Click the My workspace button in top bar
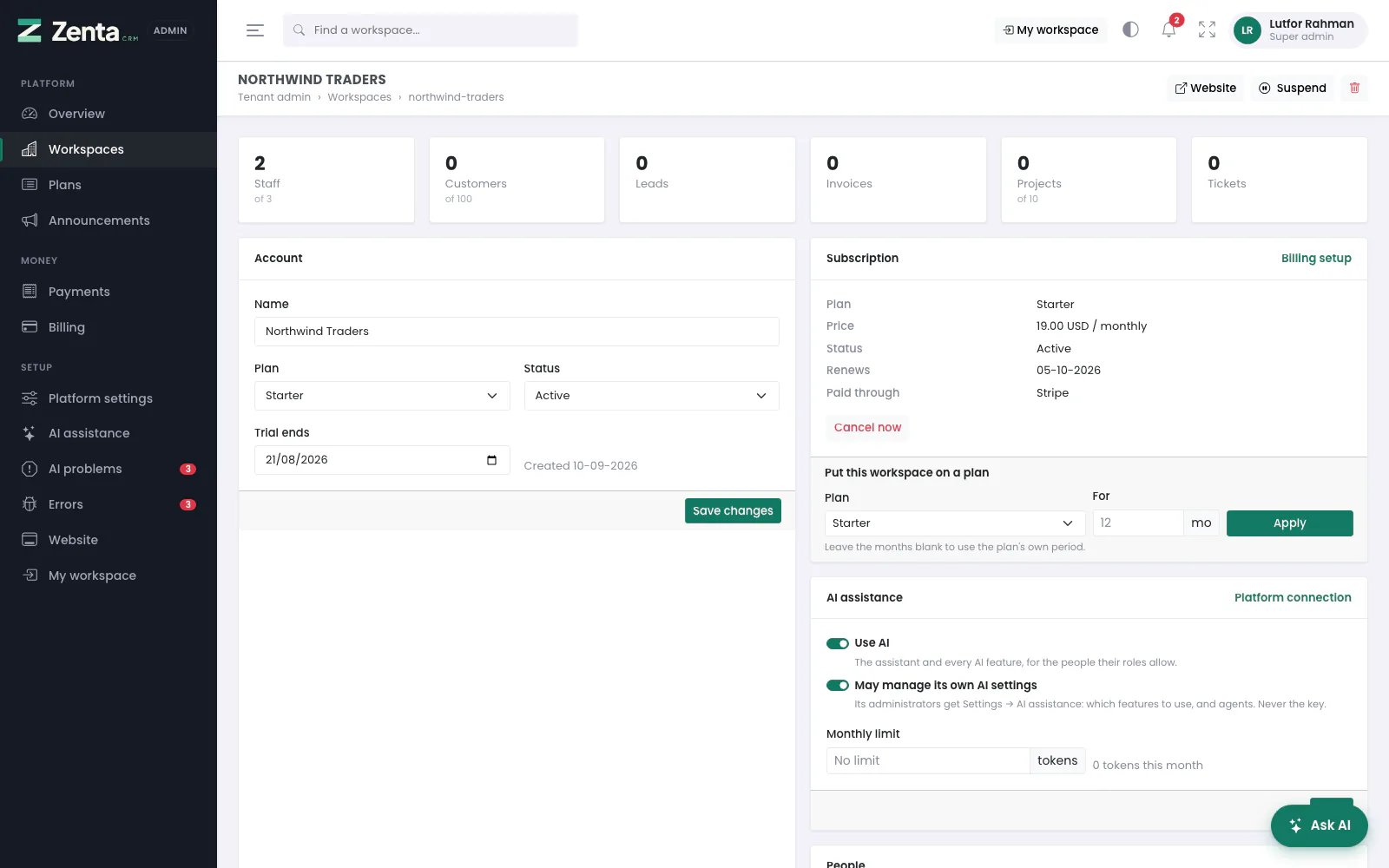The image size is (1389, 868). click(x=1050, y=30)
